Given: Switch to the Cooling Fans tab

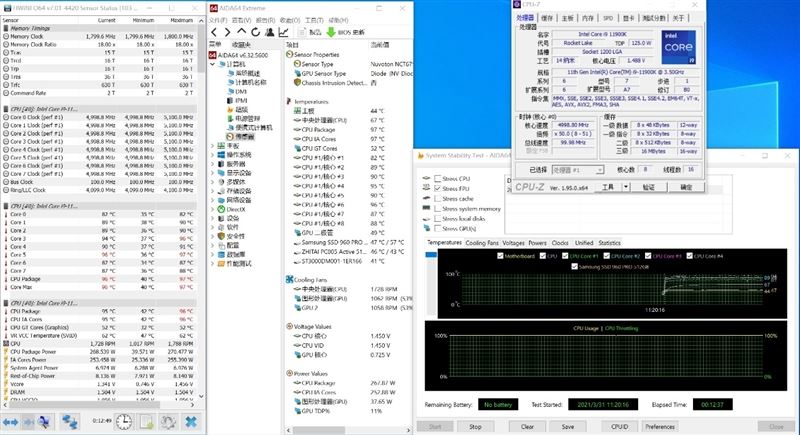Looking at the screenshot, I should pos(482,243).
